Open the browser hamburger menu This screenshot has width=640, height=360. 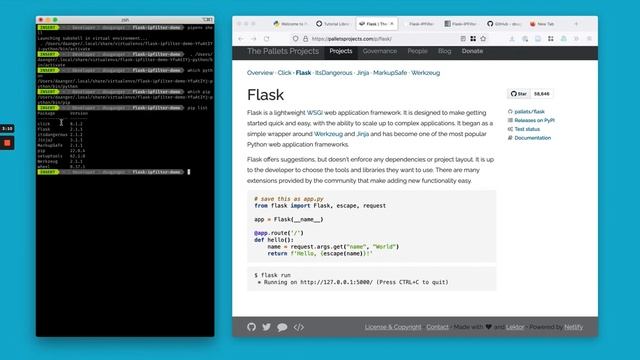coord(589,39)
